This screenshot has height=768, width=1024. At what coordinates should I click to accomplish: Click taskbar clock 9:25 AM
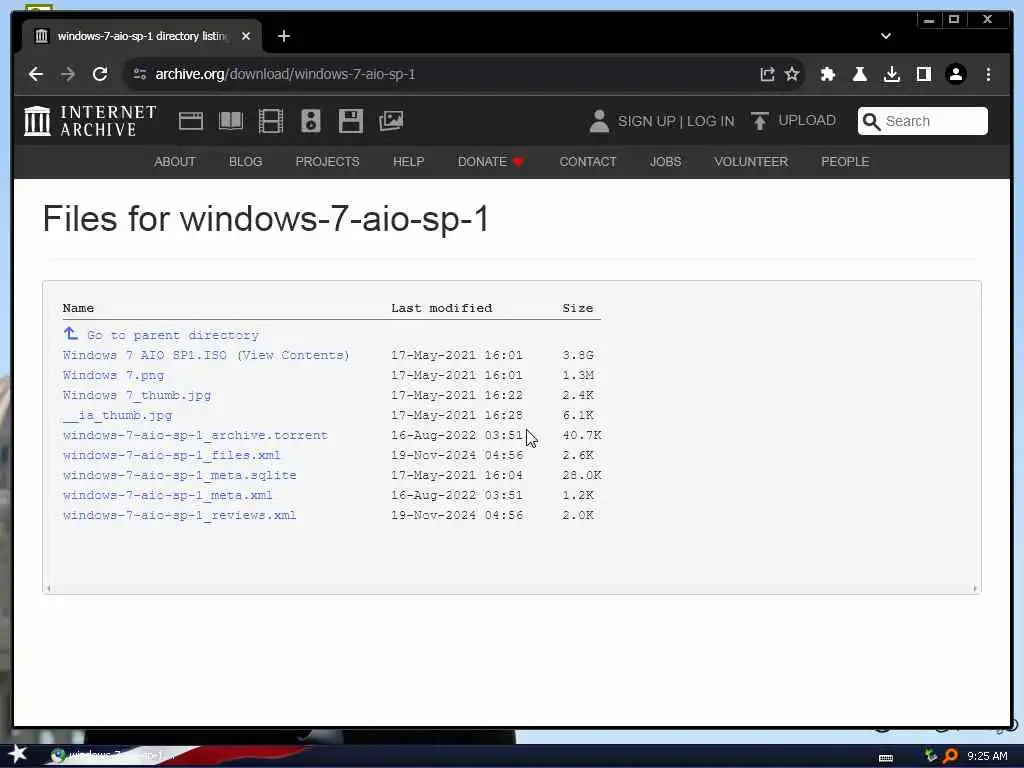pos(987,756)
